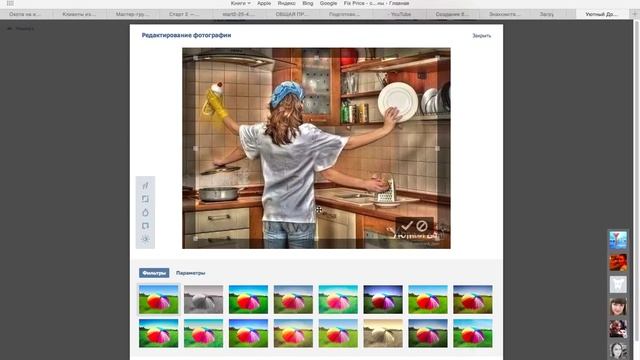Screen dimensions: 640x360
Task: Apply the grayscale filter thumbnail
Action: pyautogui.click(x=203, y=300)
